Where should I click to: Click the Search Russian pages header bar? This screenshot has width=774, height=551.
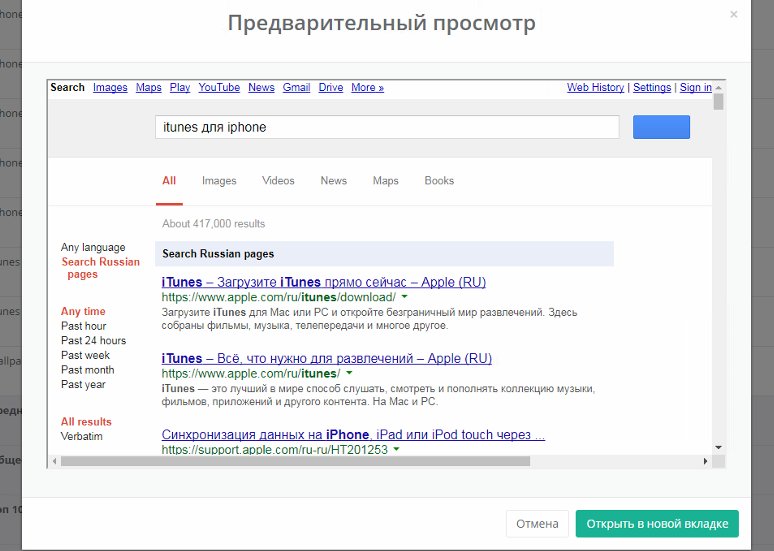(385, 254)
